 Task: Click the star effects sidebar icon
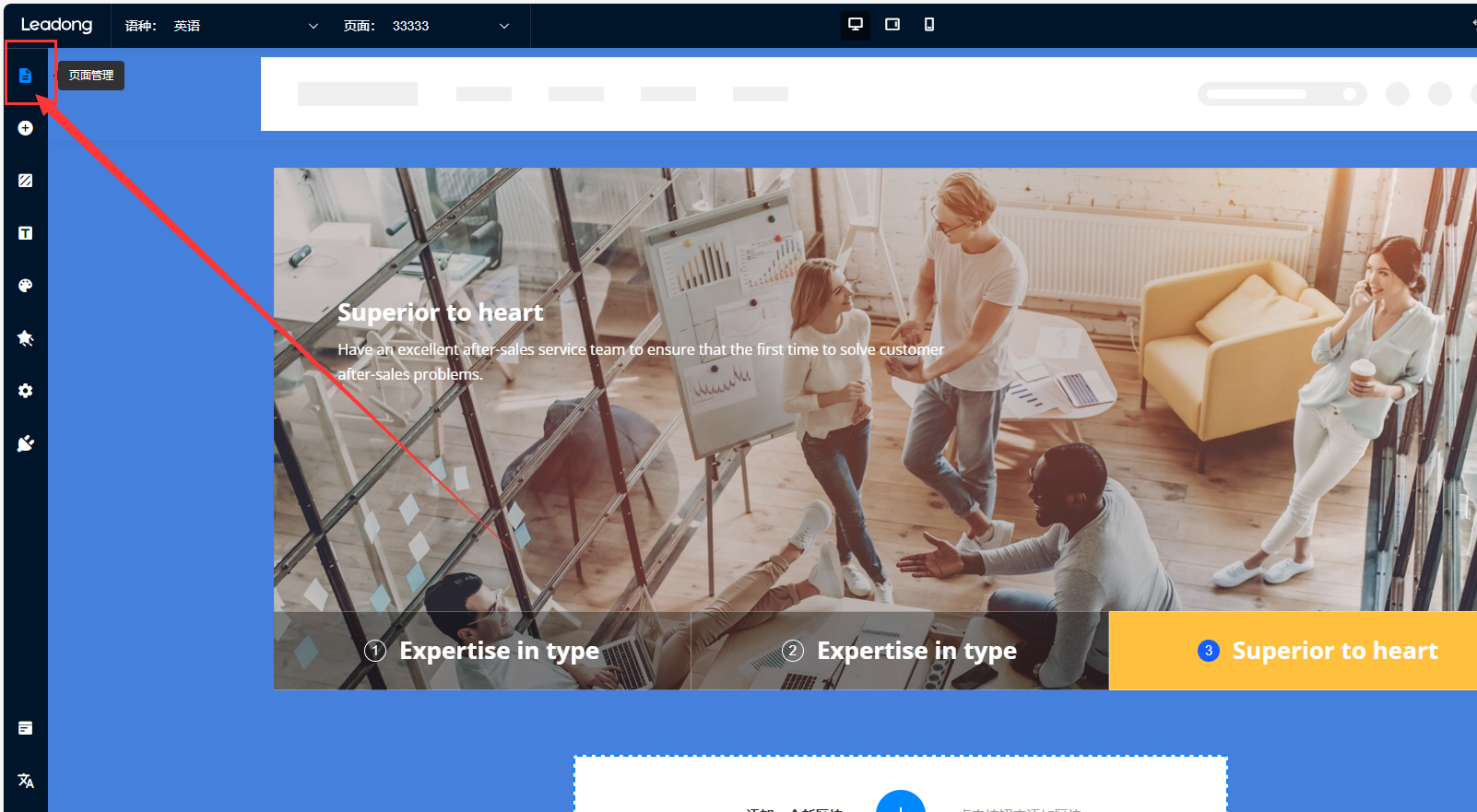(26, 338)
